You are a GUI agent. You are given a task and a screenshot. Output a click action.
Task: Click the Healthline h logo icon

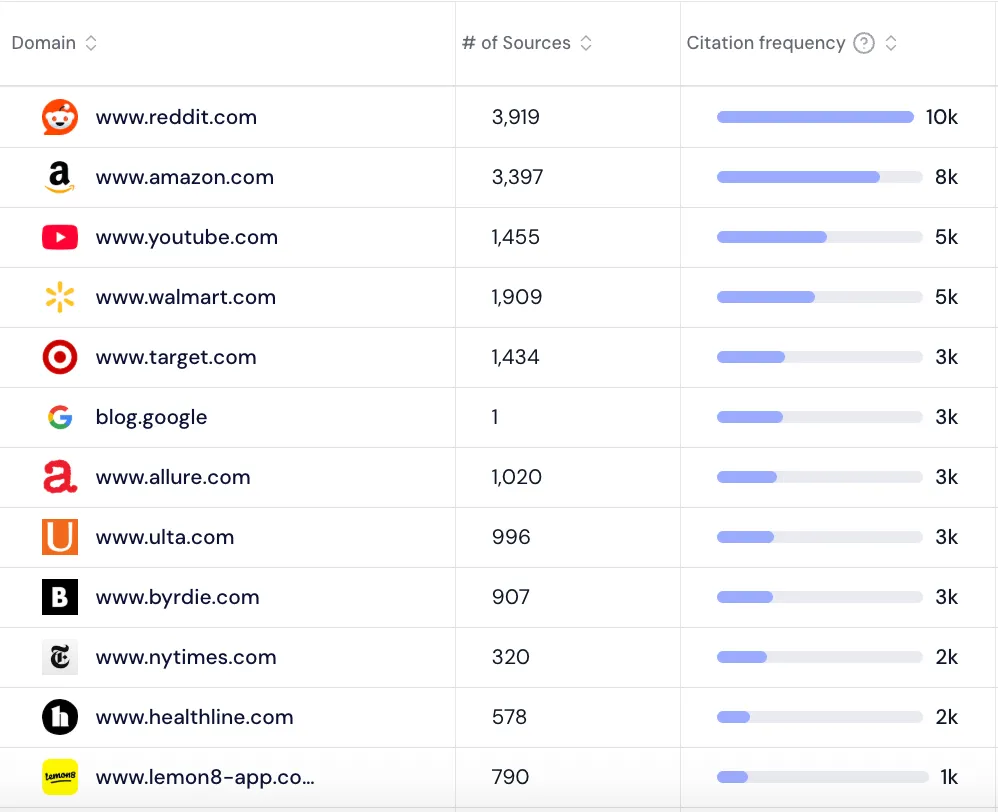[x=60, y=717]
